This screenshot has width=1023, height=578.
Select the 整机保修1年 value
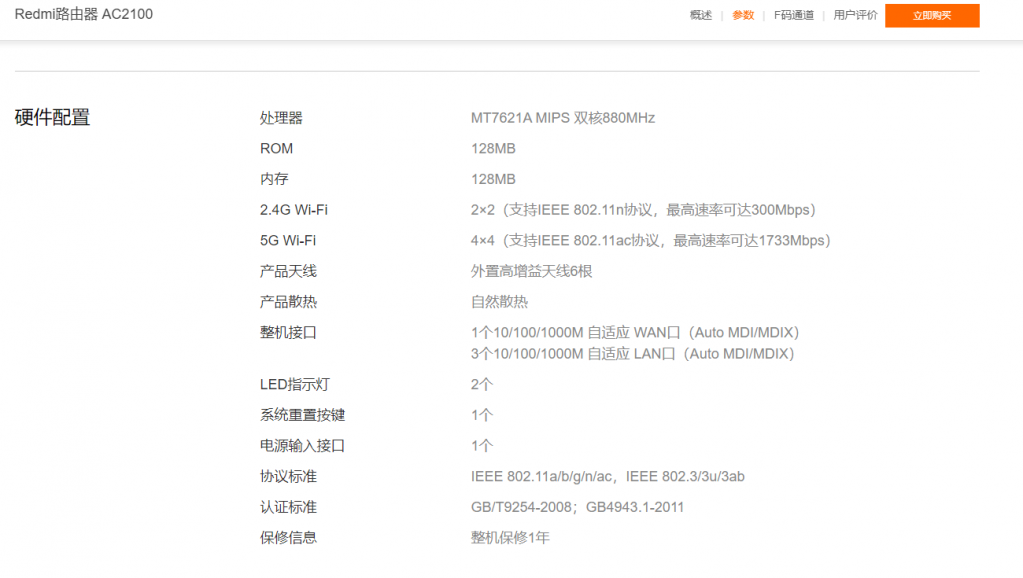[x=510, y=538]
